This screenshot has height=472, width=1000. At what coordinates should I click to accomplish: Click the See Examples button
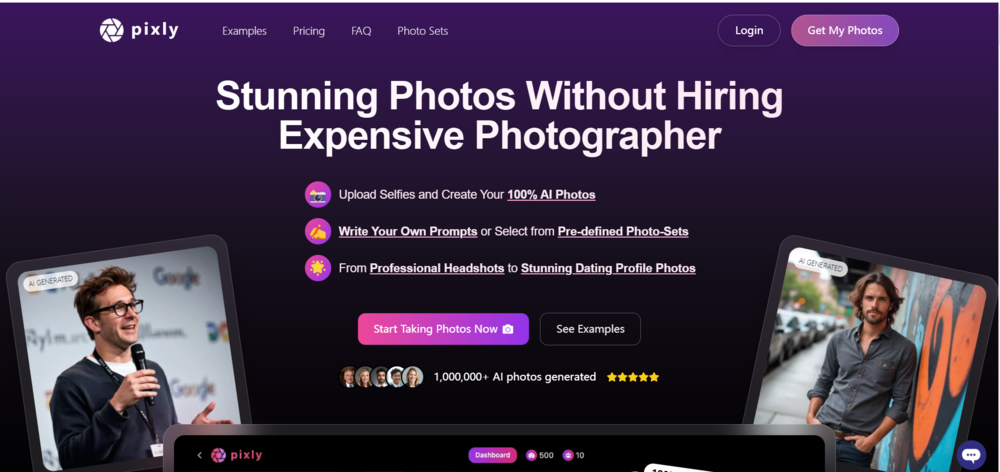point(590,329)
